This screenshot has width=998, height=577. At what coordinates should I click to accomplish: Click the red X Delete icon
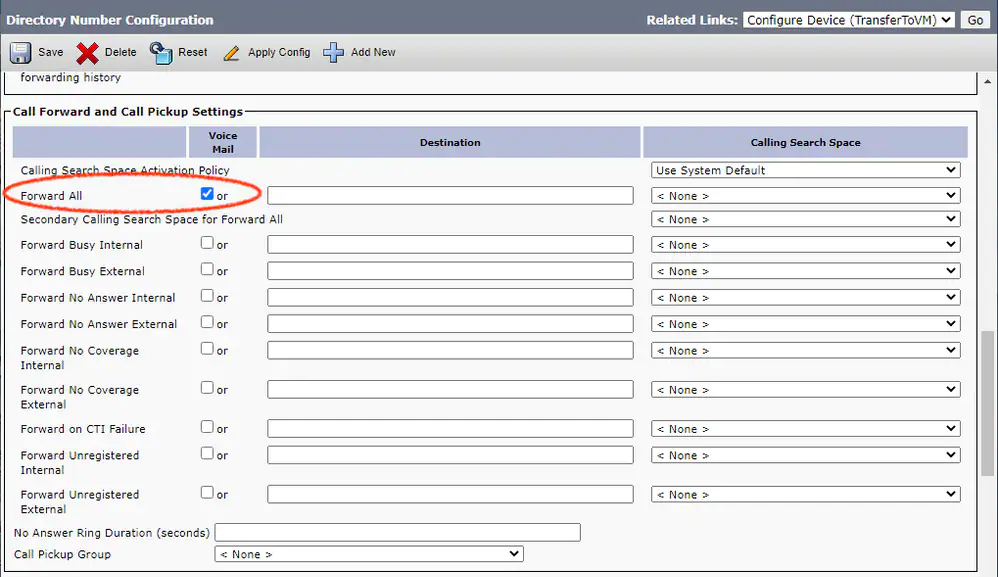(x=87, y=53)
